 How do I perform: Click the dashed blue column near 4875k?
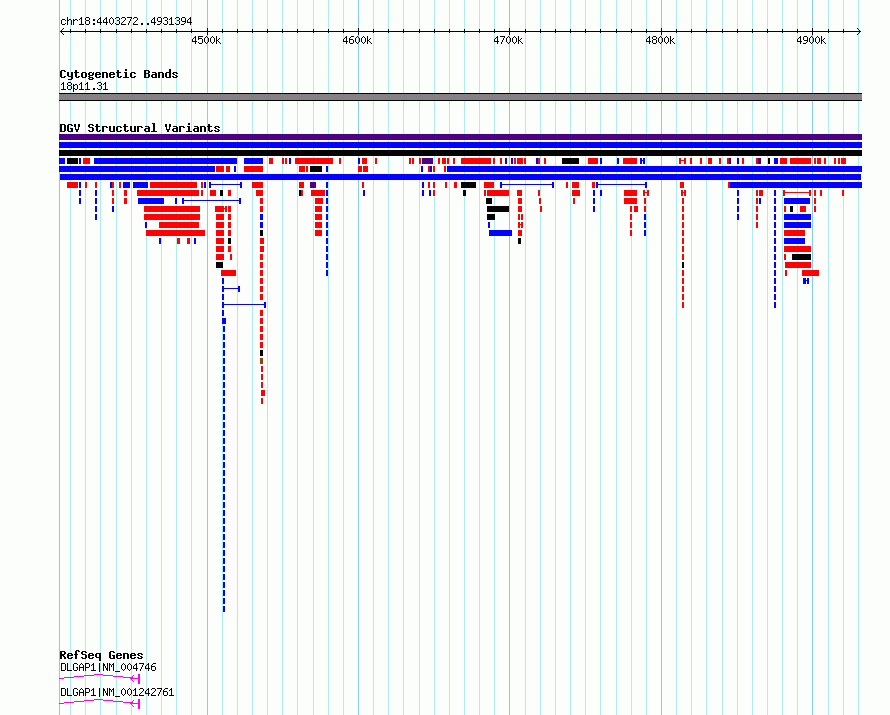coord(775,250)
